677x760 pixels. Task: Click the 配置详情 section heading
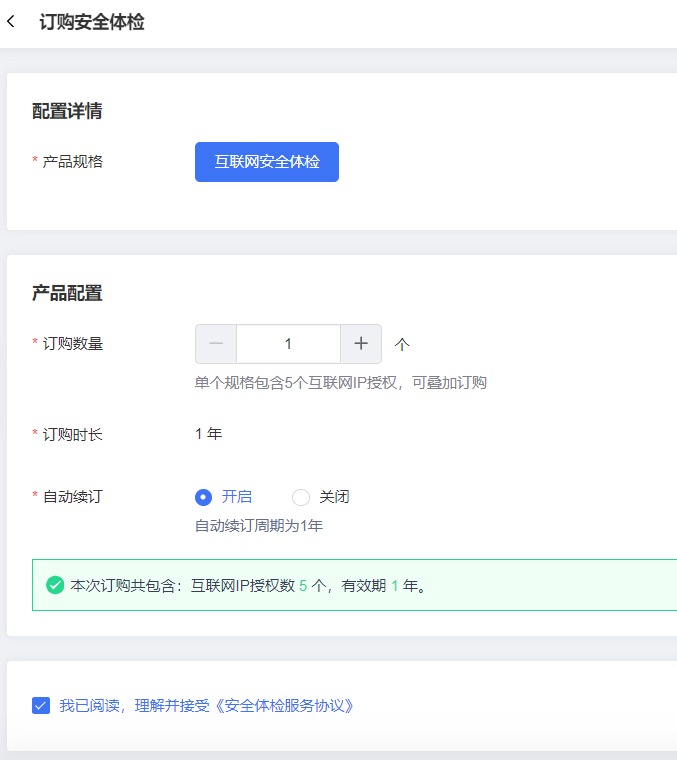coord(67,111)
